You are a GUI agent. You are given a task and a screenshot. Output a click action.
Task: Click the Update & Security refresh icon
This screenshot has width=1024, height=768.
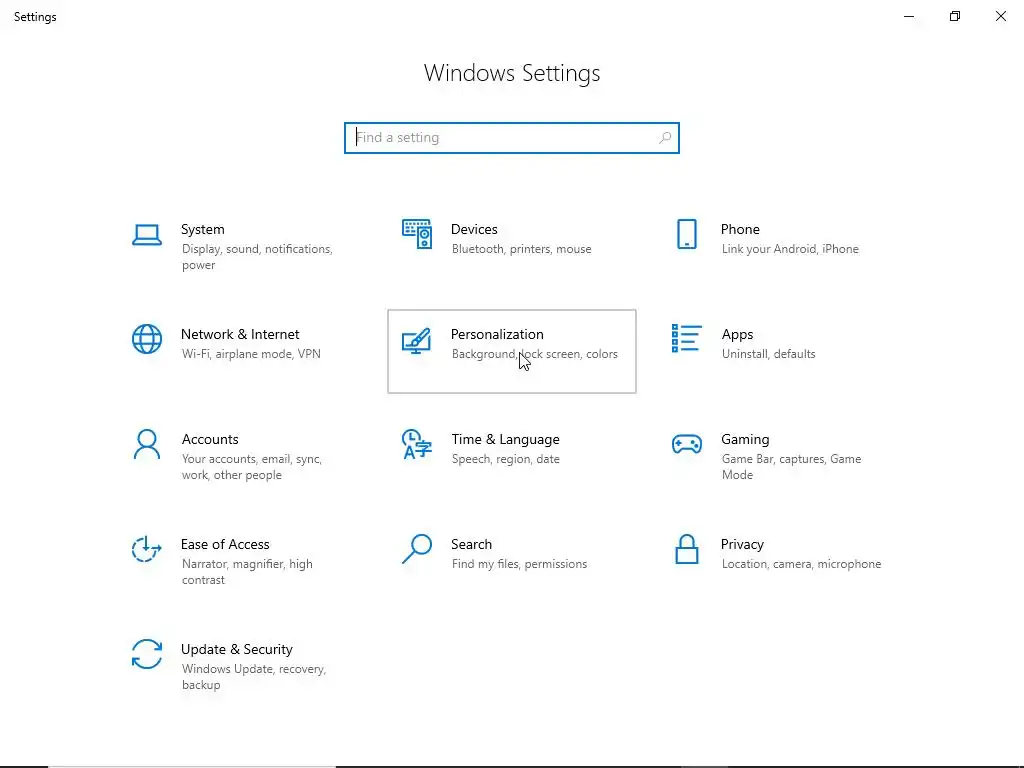click(147, 654)
